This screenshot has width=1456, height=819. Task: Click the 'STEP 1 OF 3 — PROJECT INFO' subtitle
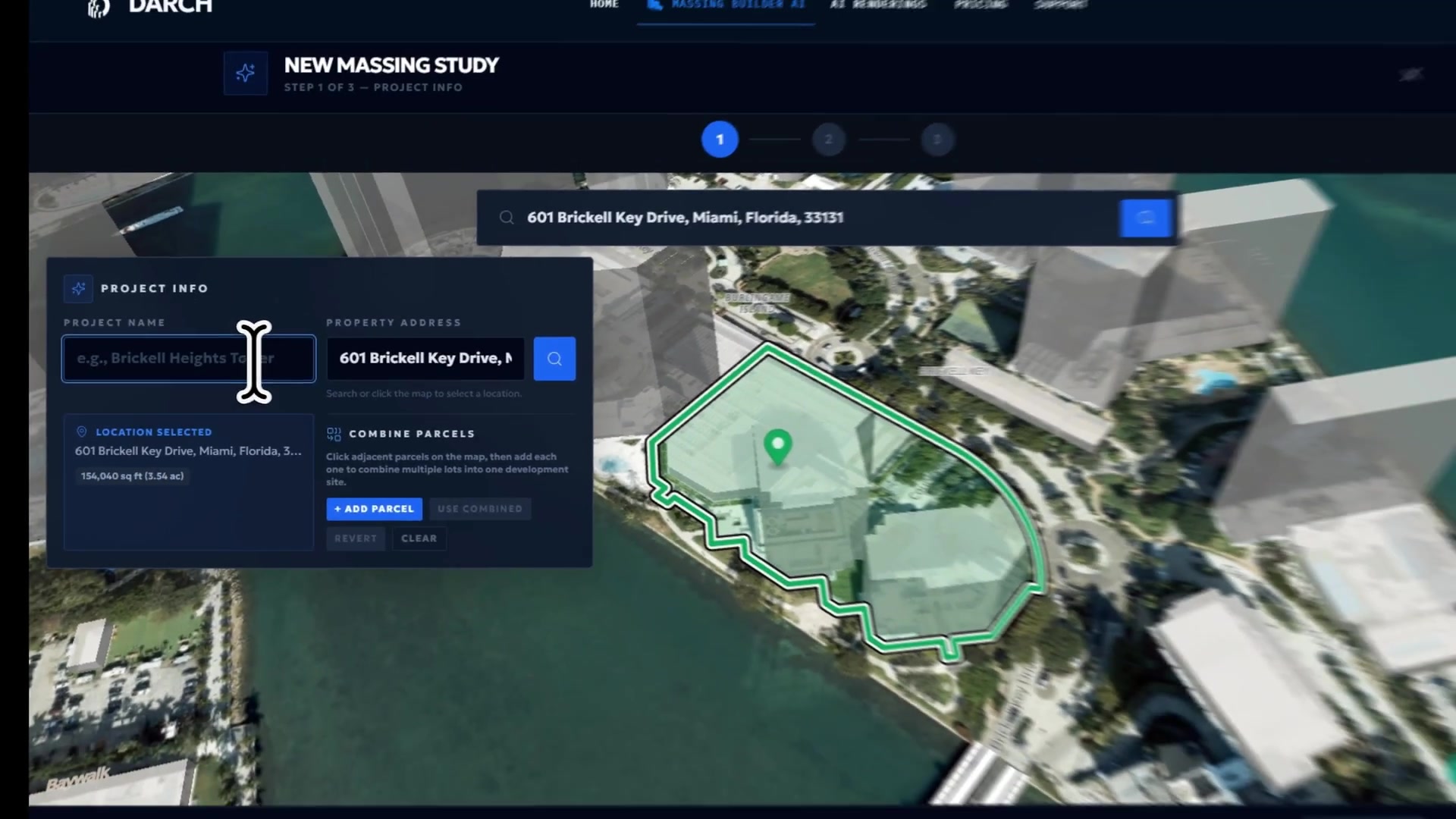(373, 88)
